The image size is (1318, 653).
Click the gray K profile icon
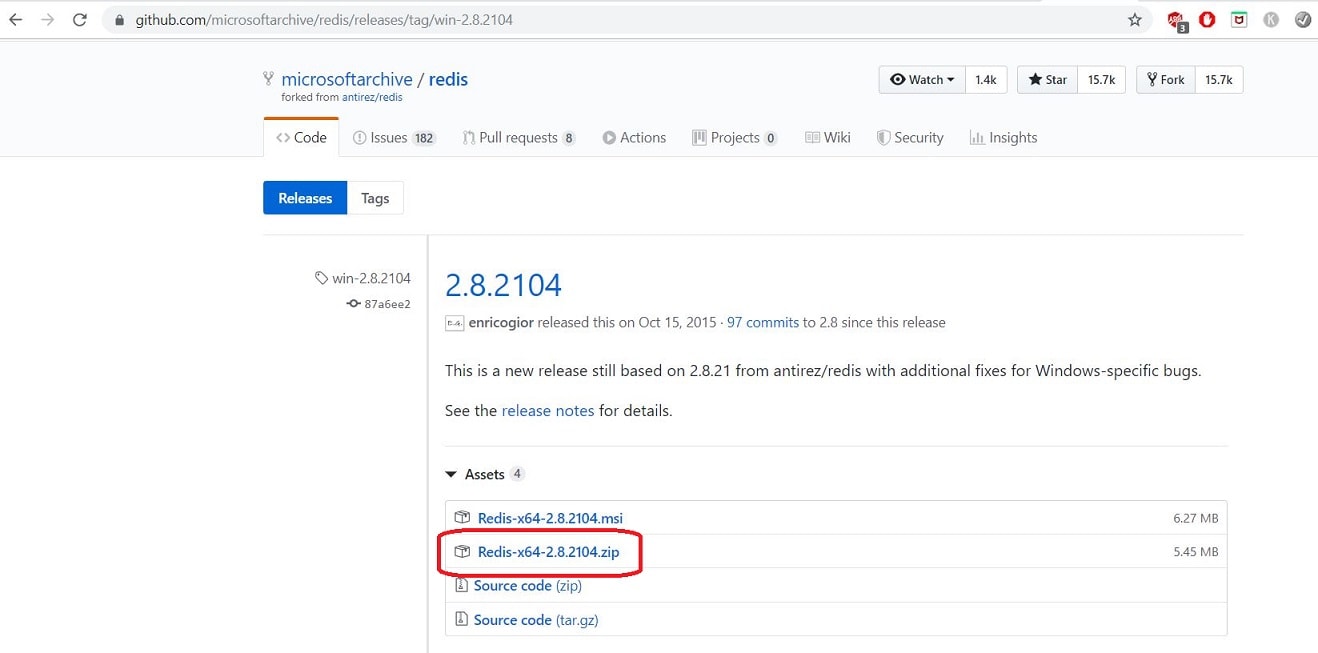click(x=1271, y=19)
